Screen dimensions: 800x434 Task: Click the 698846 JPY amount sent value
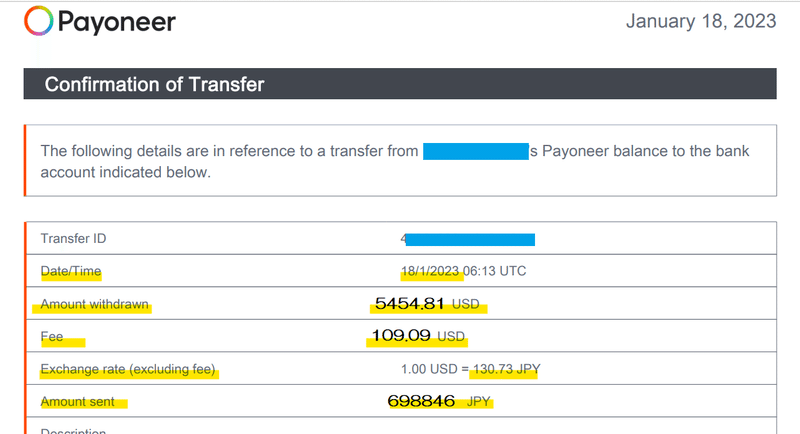(x=439, y=401)
